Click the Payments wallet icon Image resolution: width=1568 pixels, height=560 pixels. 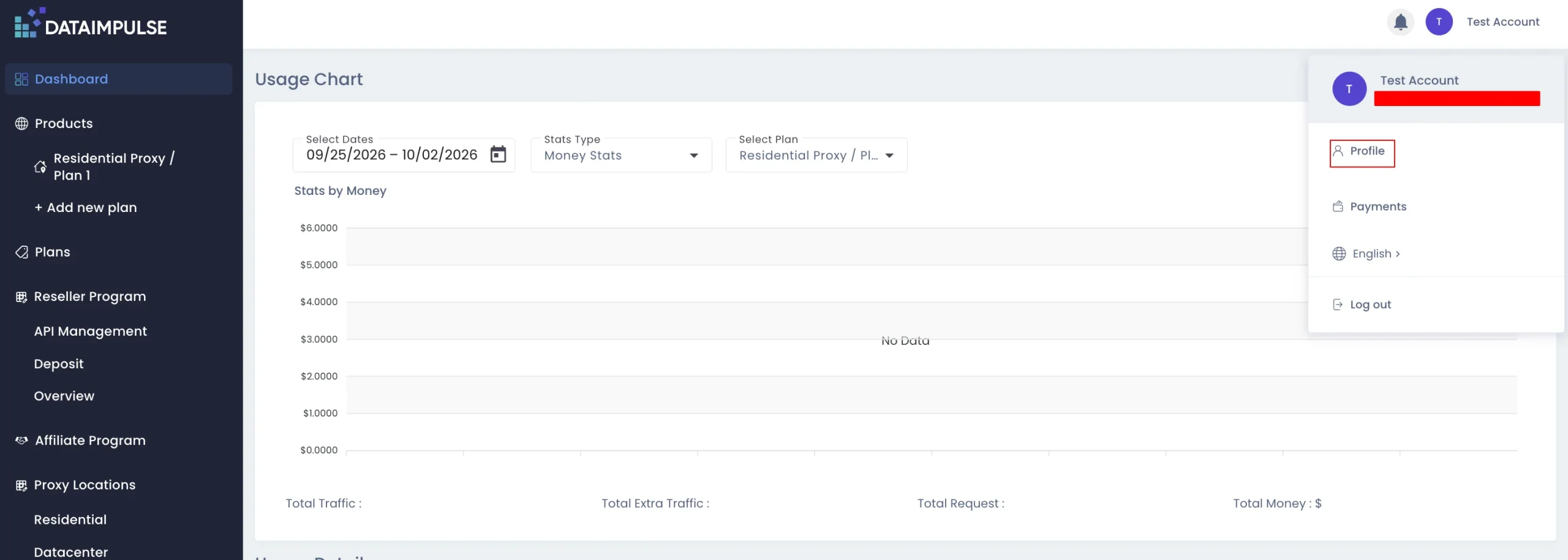[1338, 206]
